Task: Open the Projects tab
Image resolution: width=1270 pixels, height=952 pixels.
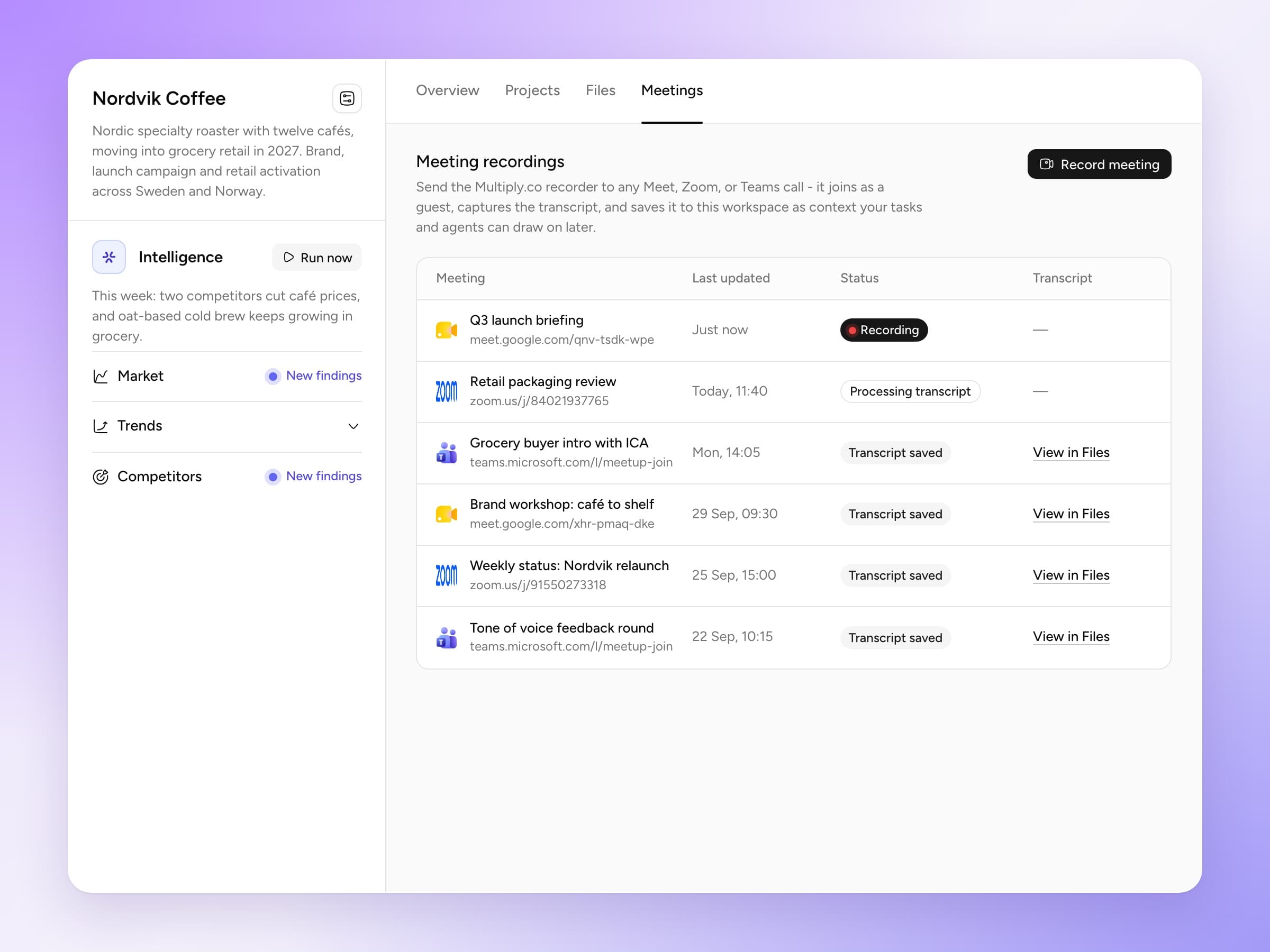Action: click(x=532, y=90)
